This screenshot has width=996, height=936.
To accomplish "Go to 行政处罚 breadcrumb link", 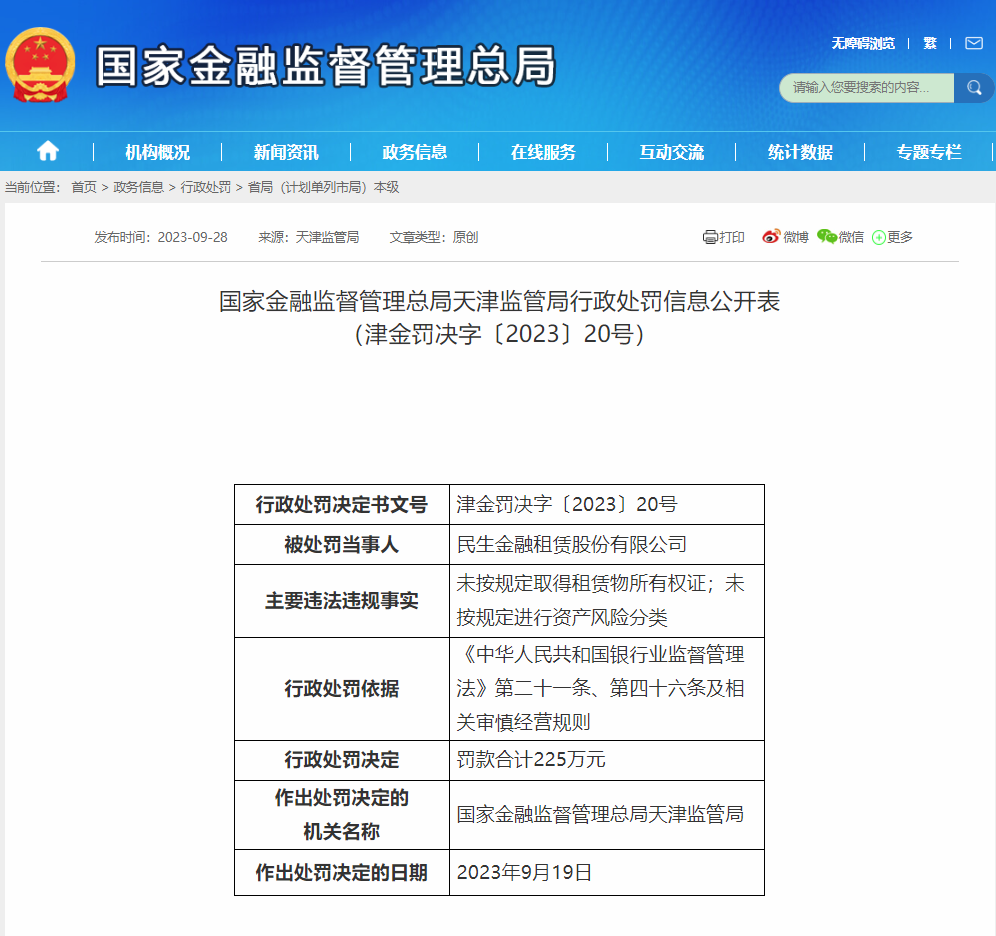I will (205, 187).
